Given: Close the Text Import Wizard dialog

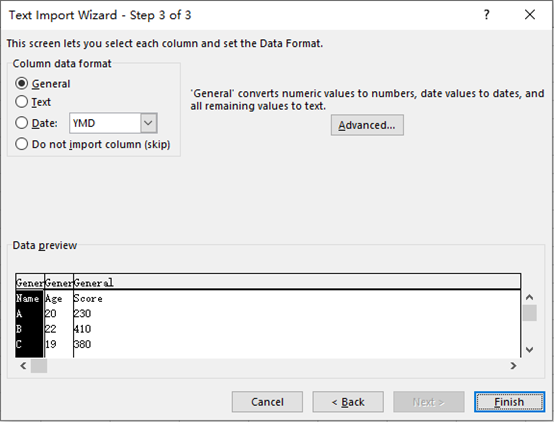Looking at the screenshot, I should click(530, 15).
